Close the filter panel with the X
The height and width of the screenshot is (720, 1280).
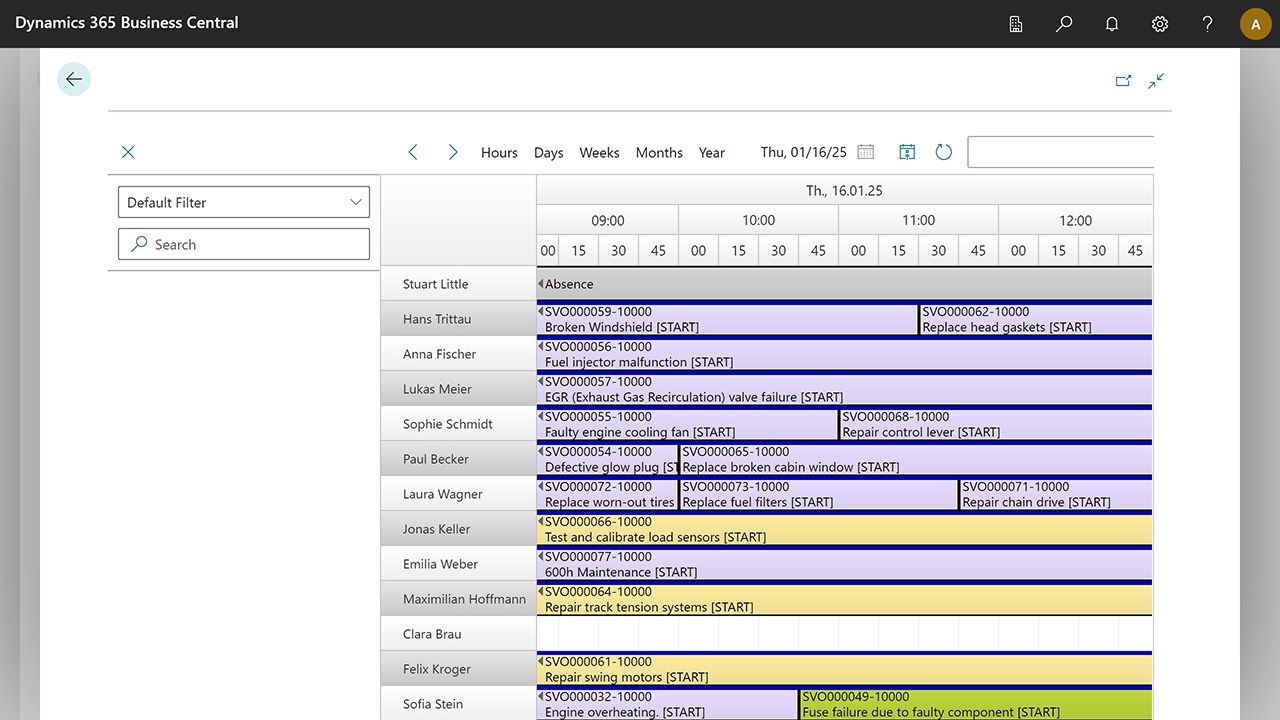coord(127,151)
